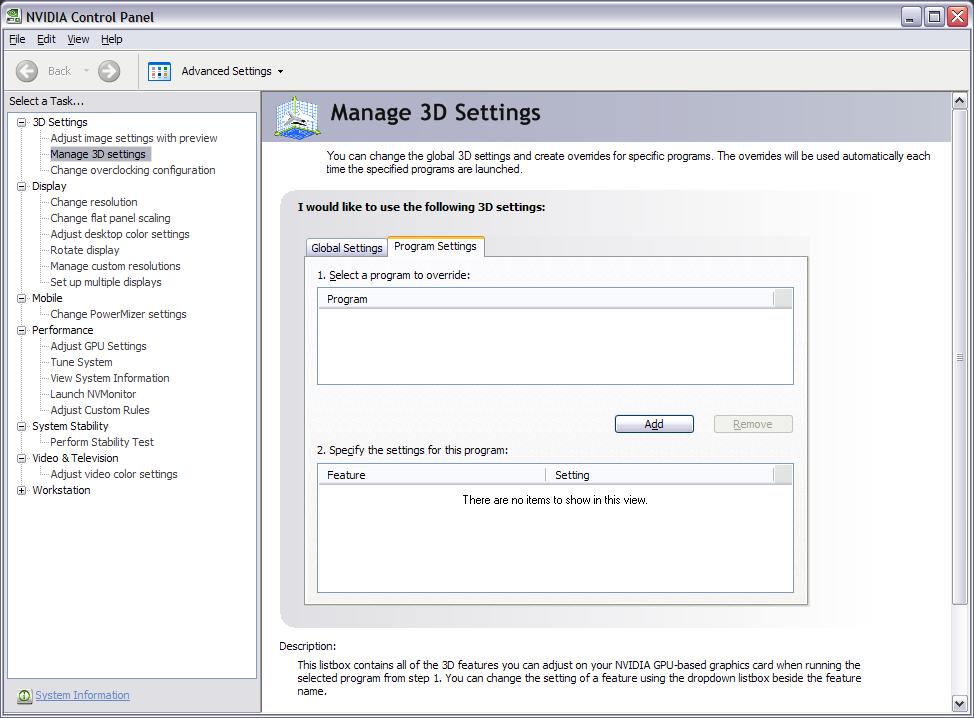Open the View menu
The width and height of the screenshot is (974, 718).
78,39
